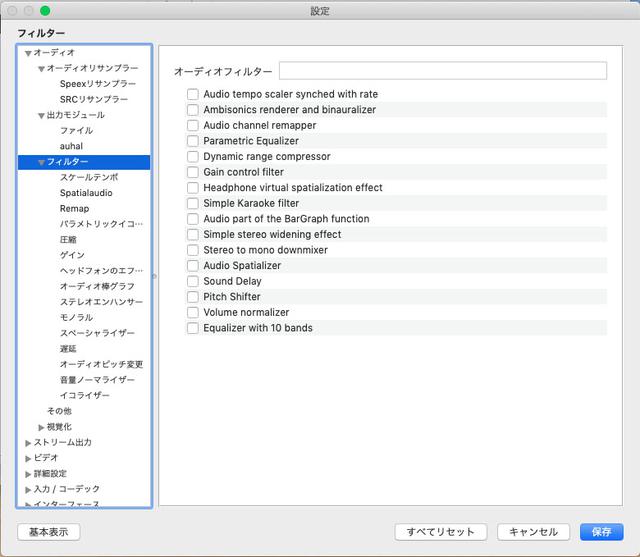Select ステレオエンハンサー tree item
640x557 pixels.
point(101,302)
